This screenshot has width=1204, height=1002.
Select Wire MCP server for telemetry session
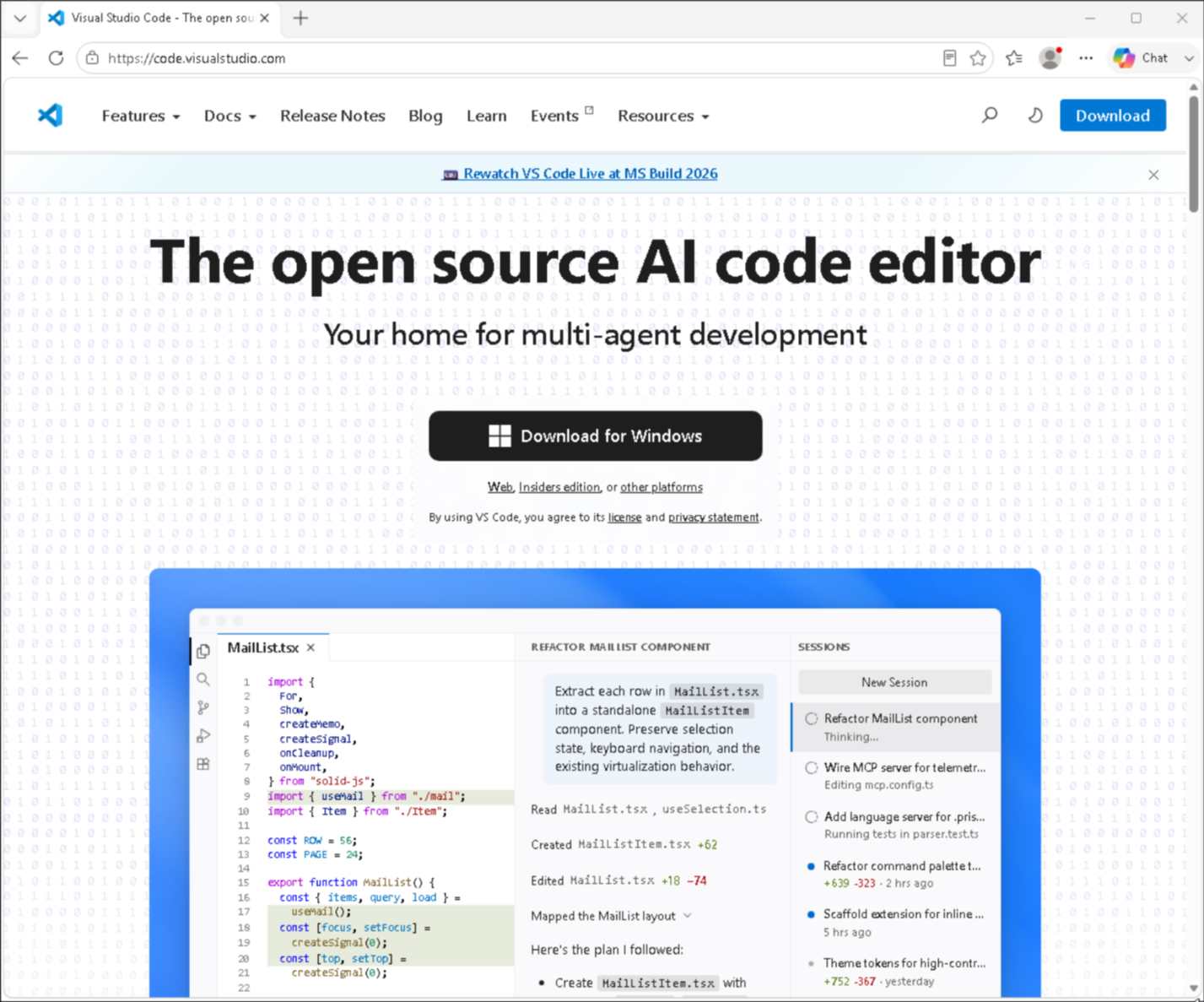[x=895, y=776]
